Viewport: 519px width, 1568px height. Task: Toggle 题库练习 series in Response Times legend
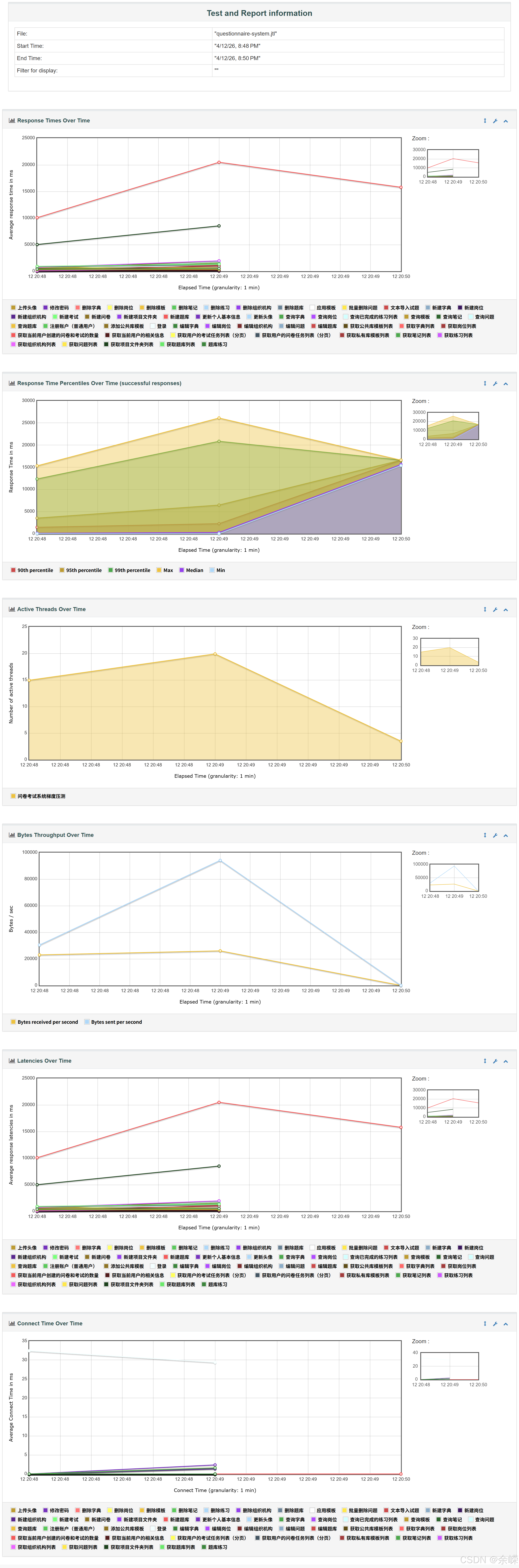[214, 344]
